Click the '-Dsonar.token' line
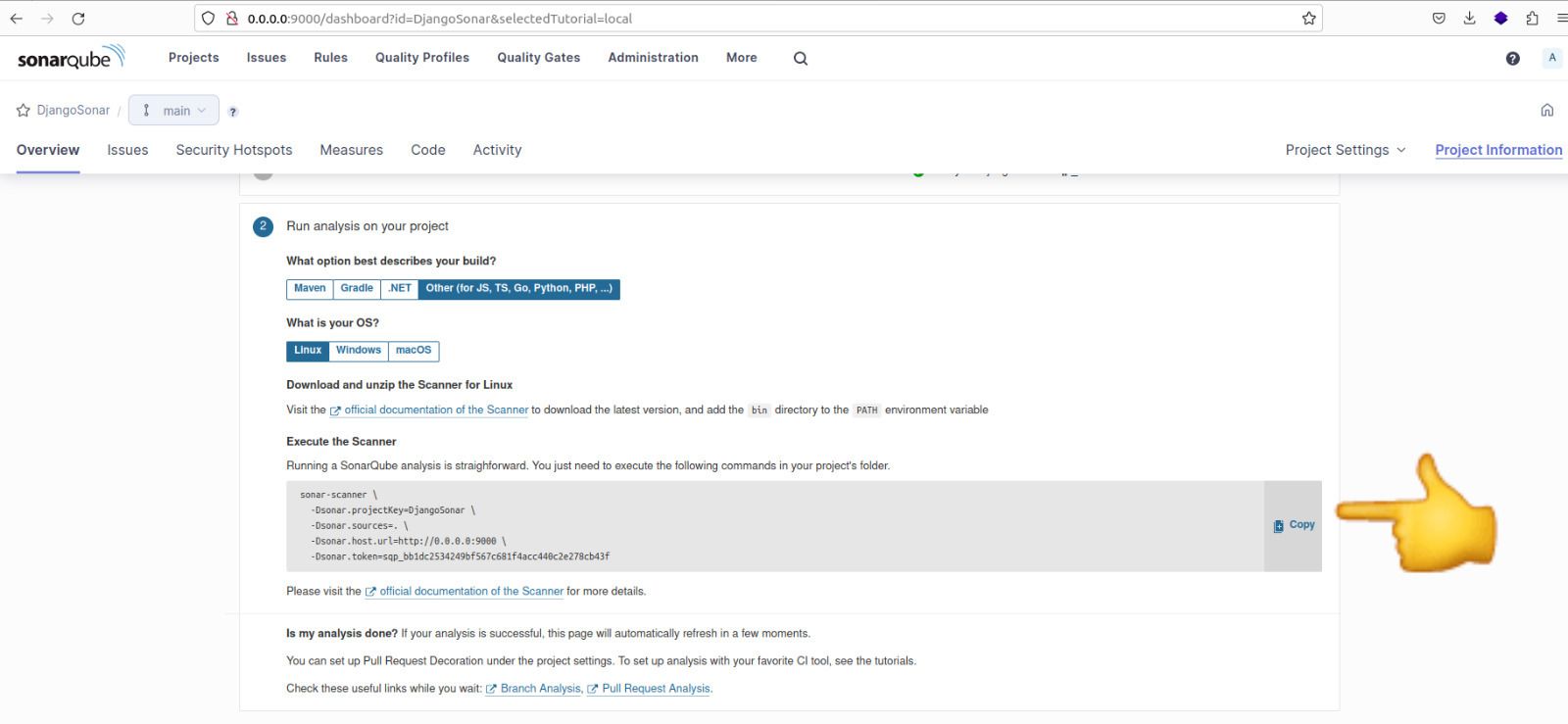1568x724 pixels. tap(460, 556)
